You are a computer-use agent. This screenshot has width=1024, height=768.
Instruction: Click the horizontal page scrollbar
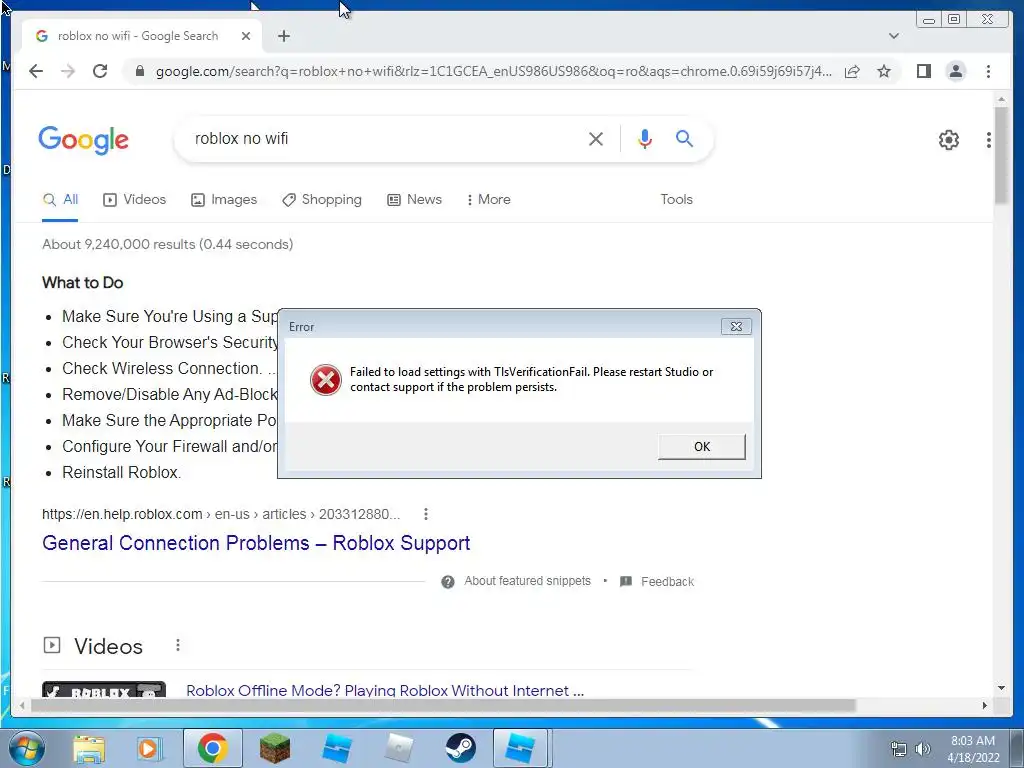[x=443, y=705]
